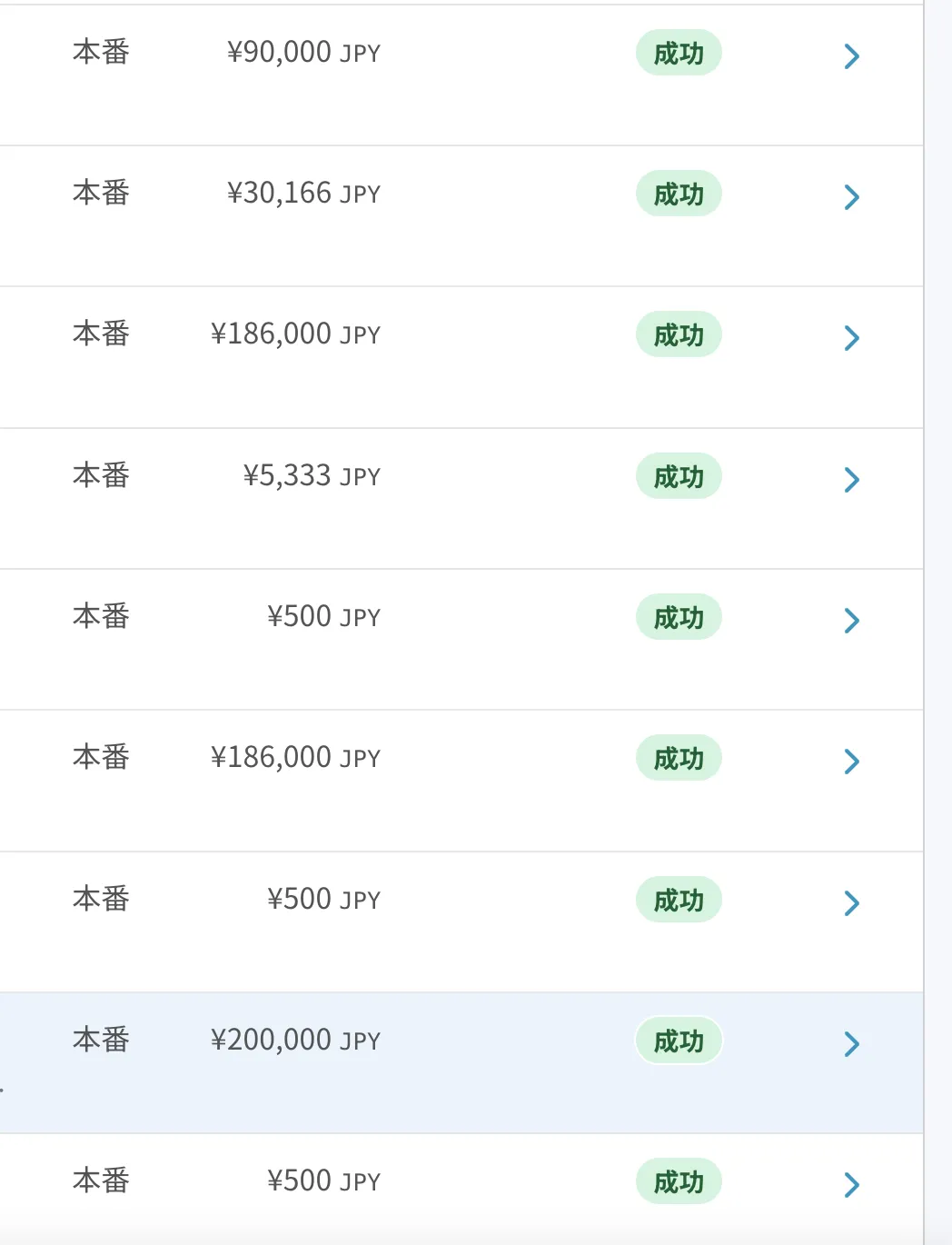Select 本番 label beside ¥30,166
Image resolution: width=952 pixels, height=1245 pixels.
(101, 193)
